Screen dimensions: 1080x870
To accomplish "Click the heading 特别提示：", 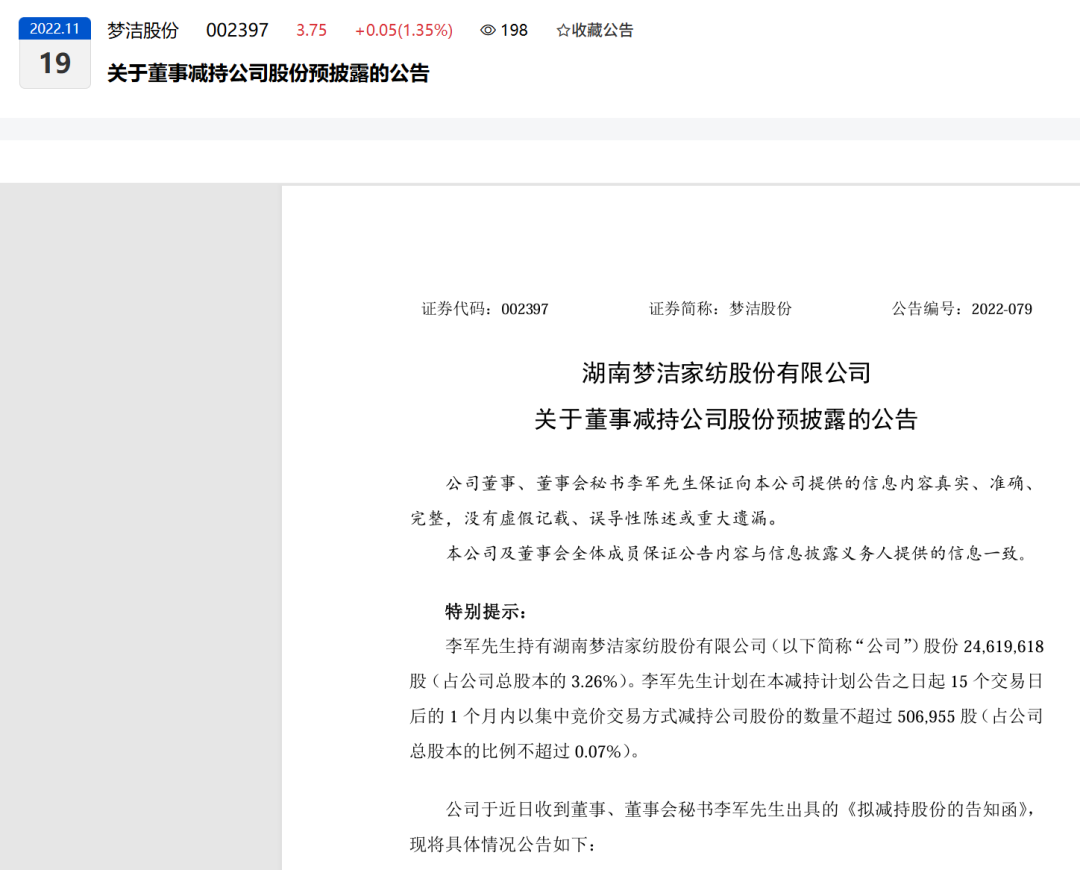I will (x=486, y=612).
